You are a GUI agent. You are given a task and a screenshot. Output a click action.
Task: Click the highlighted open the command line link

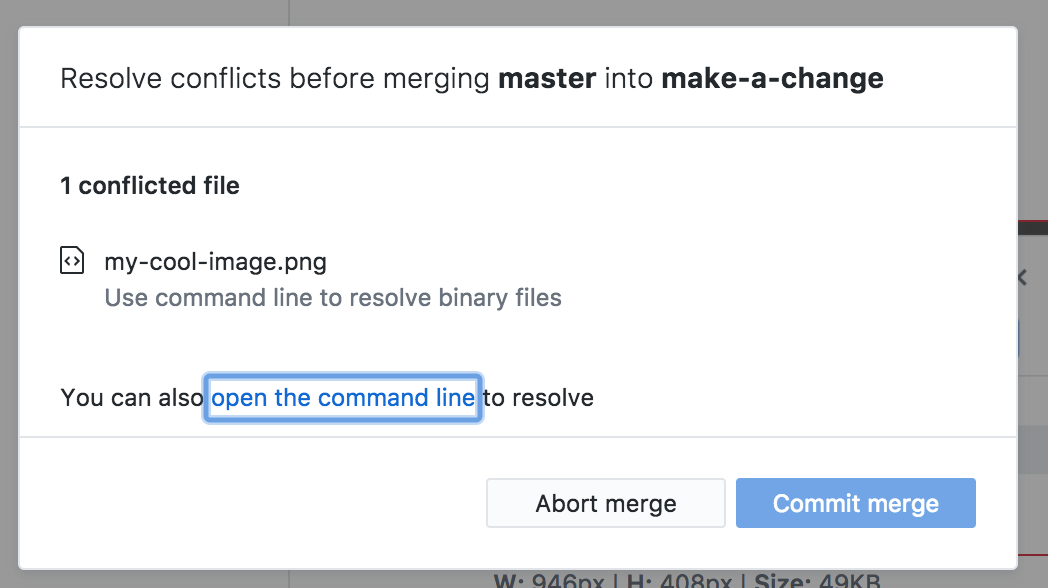click(342, 397)
